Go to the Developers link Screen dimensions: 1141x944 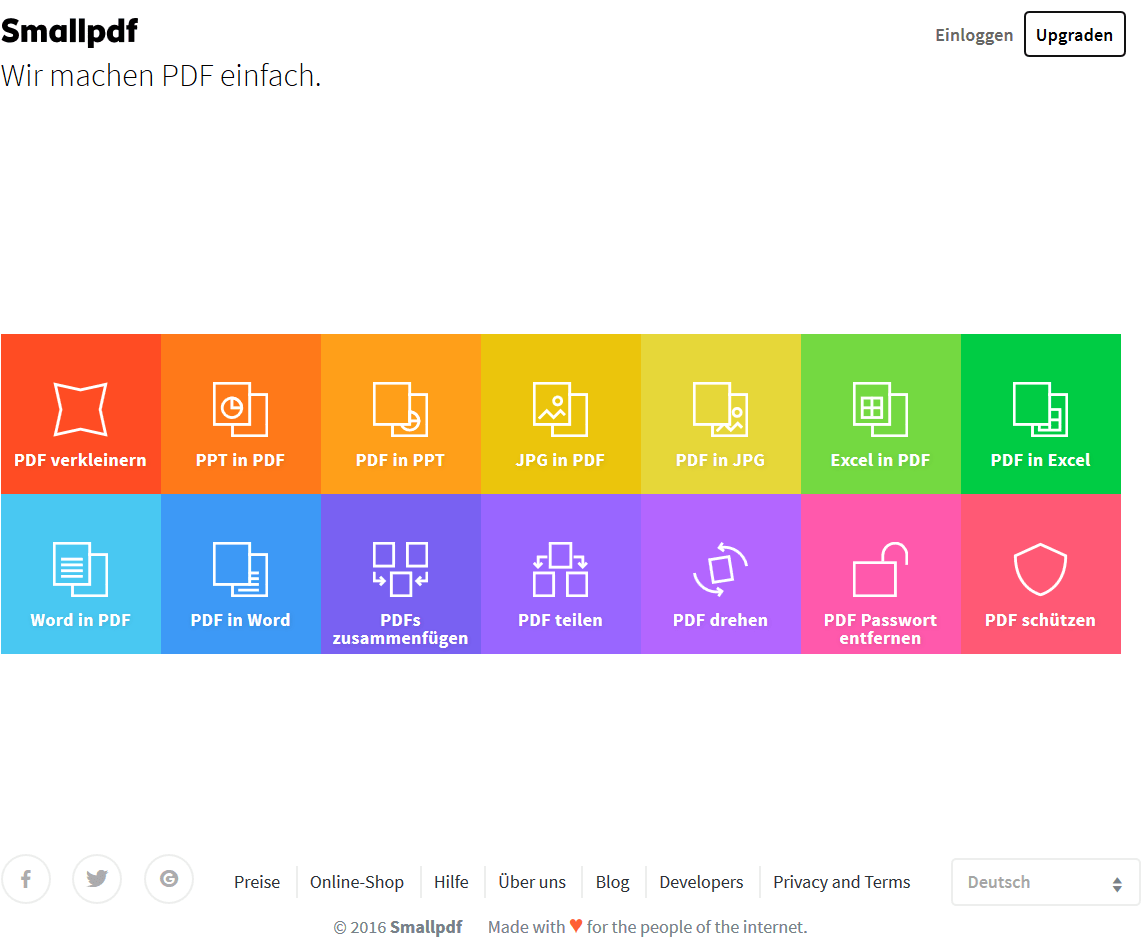[701, 882]
